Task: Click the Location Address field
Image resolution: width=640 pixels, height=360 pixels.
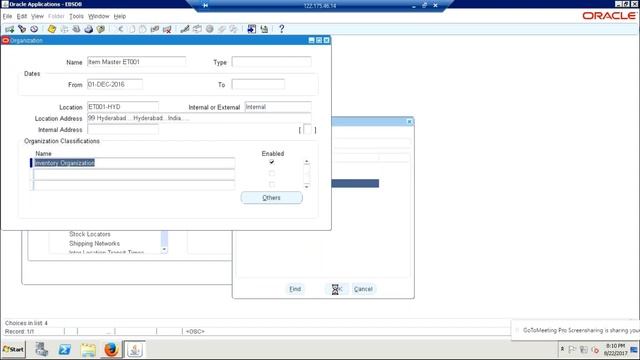Action: (199, 118)
